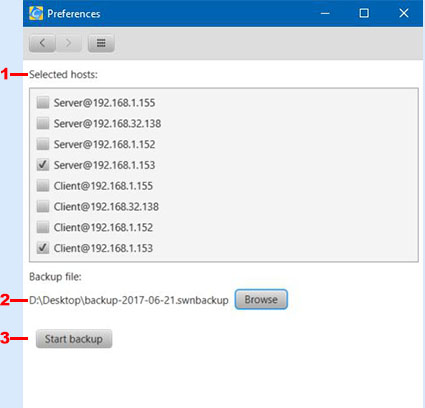Enable Server@192.168.1.152 host checkbox
This screenshot has height=408, width=425.
pyautogui.click(x=43, y=144)
